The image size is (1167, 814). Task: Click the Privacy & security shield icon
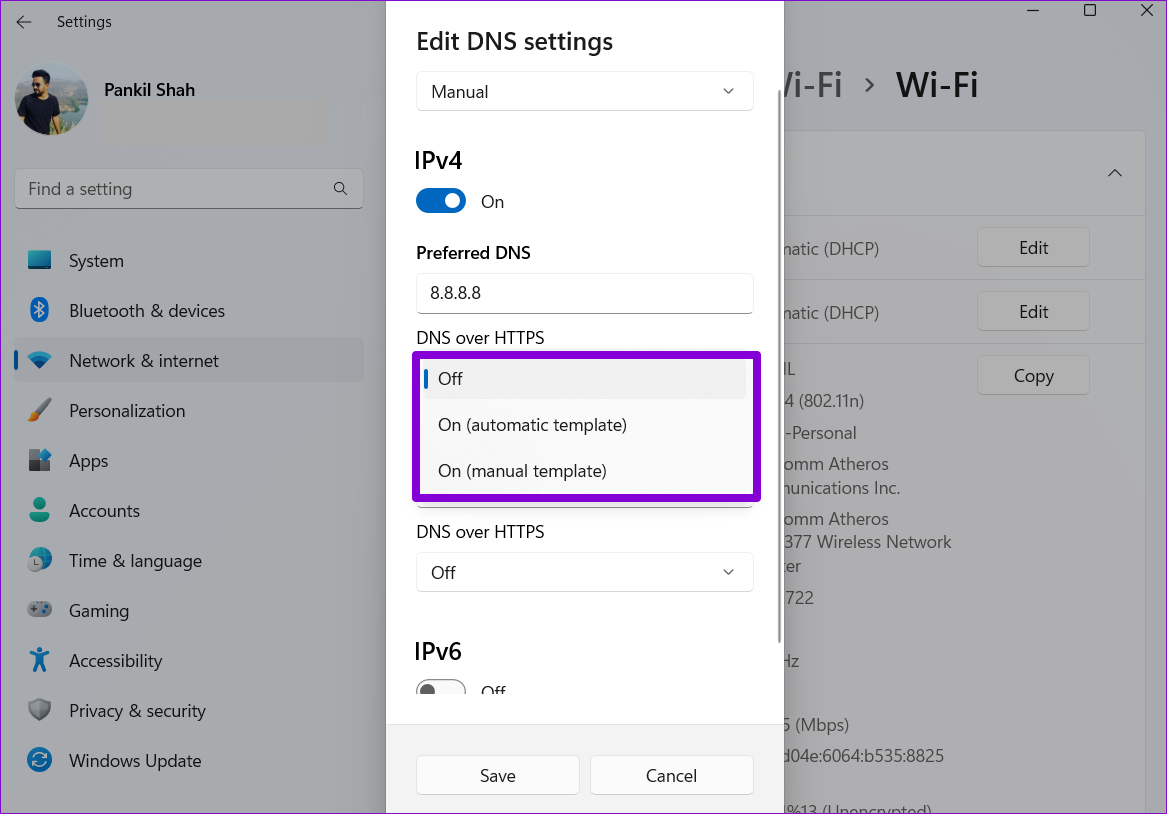click(x=40, y=711)
